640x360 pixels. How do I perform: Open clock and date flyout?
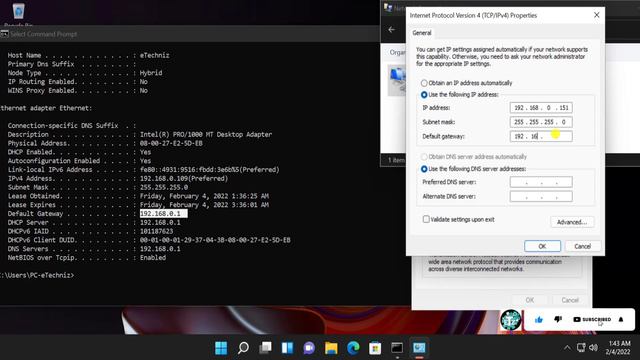click(x=619, y=348)
